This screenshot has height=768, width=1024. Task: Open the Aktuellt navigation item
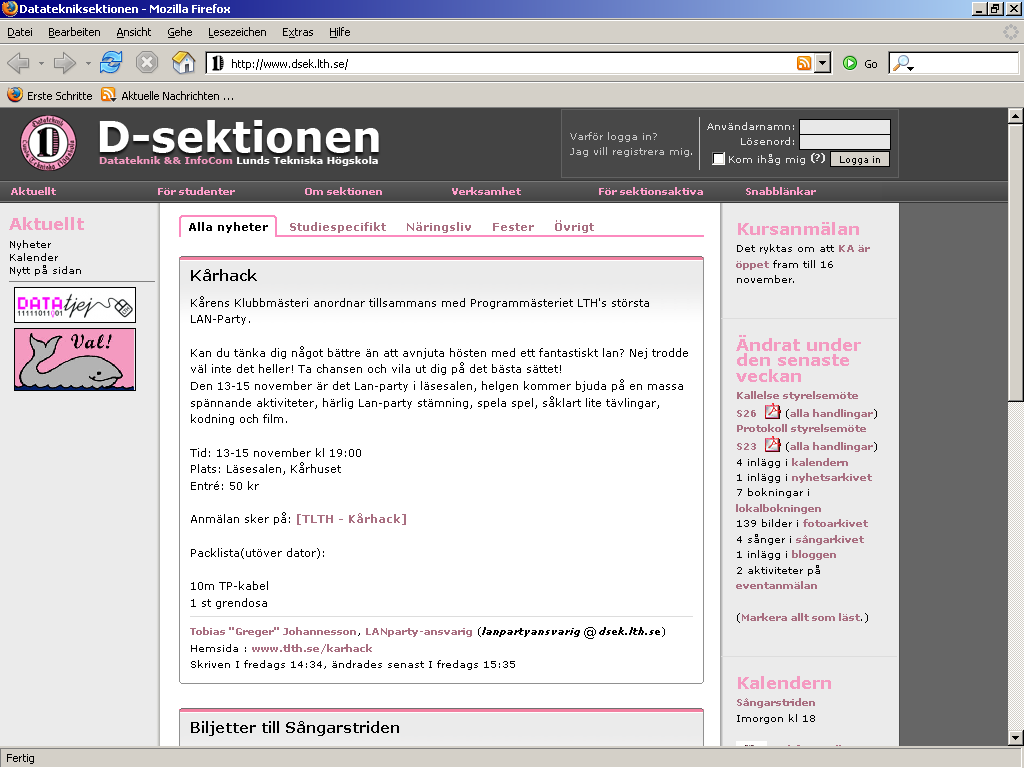33,191
